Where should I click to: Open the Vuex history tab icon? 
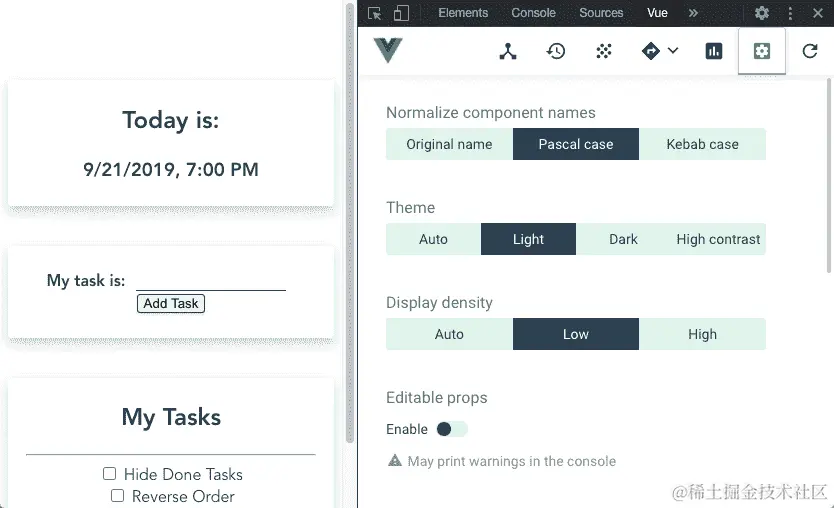coord(556,52)
